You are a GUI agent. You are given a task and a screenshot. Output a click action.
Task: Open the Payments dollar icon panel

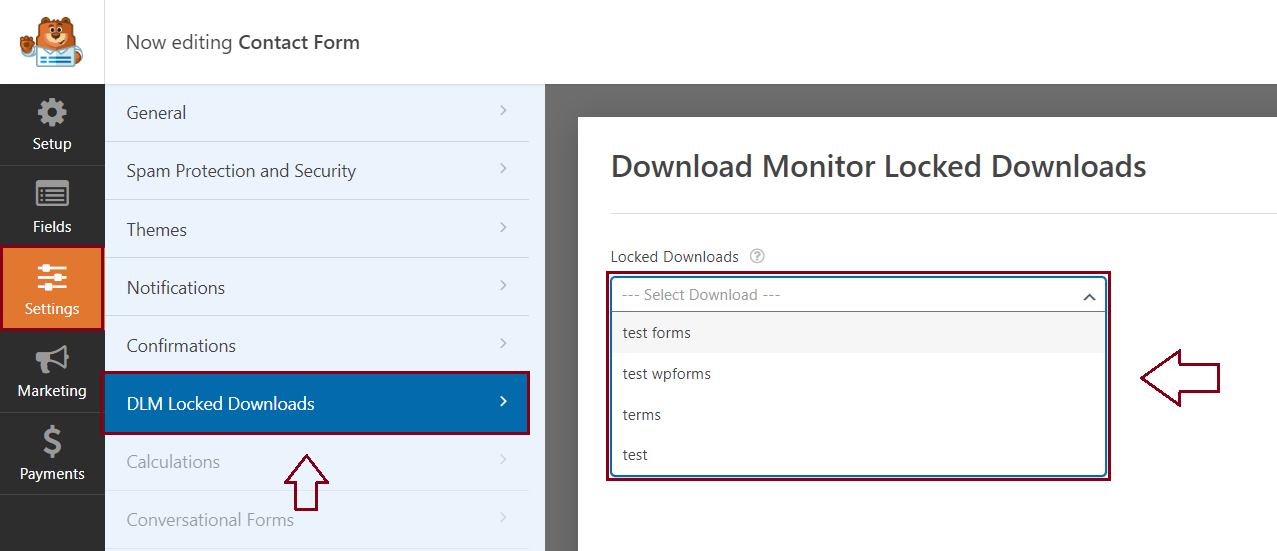[52, 454]
